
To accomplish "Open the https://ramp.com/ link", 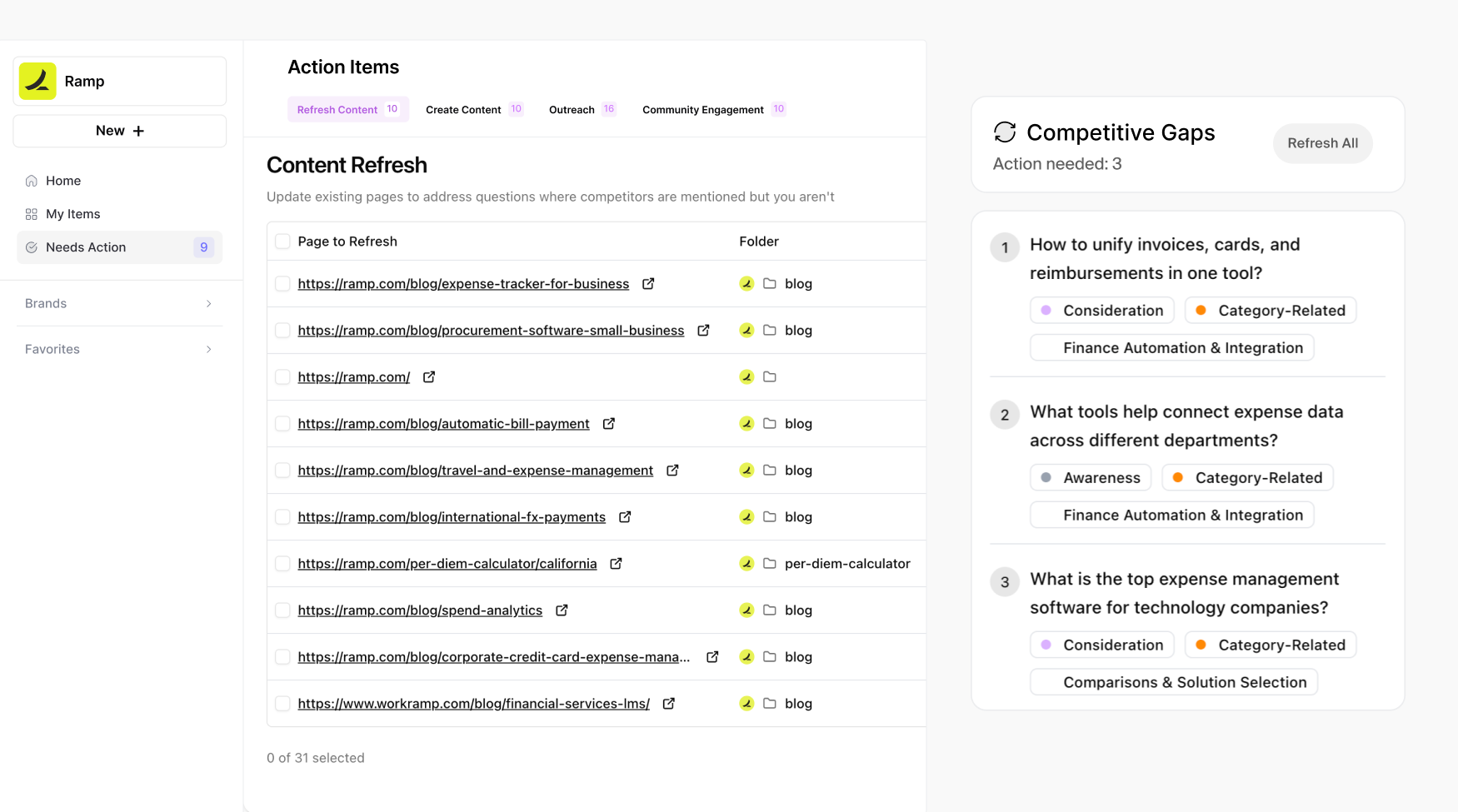I will [x=354, y=377].
